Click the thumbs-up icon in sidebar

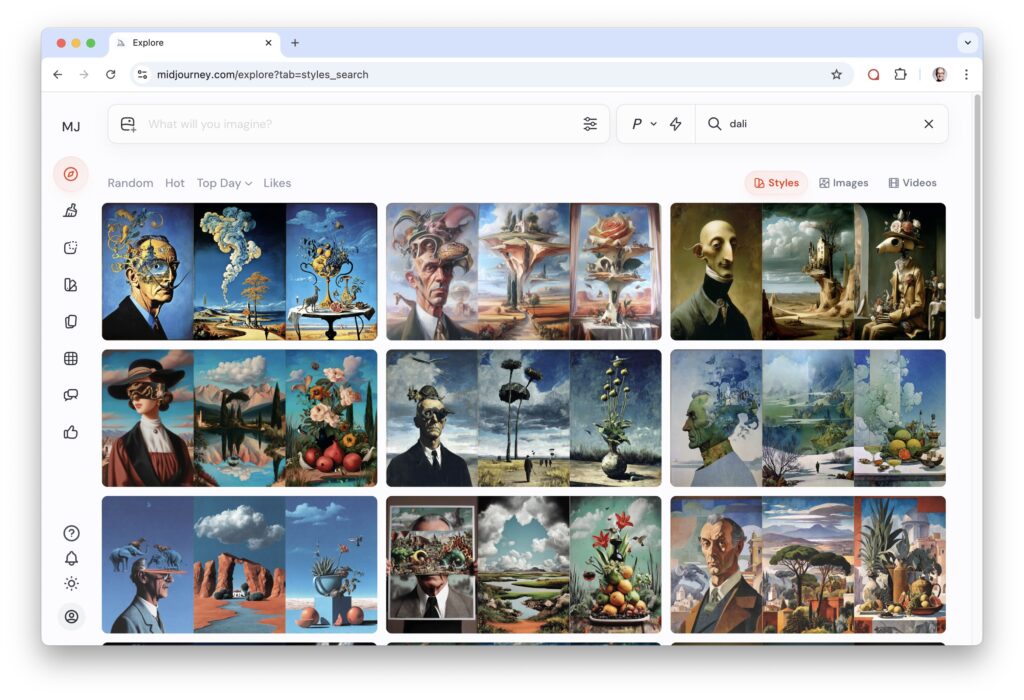[71, 432]
